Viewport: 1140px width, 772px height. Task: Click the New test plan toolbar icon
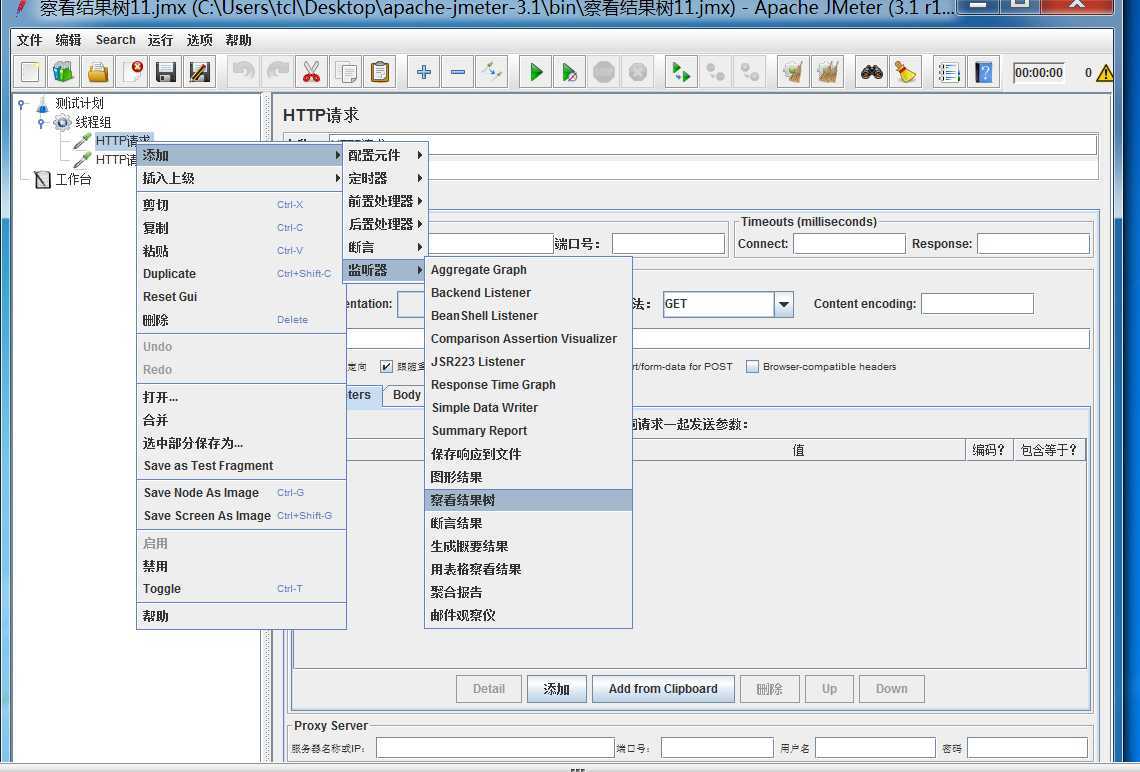(x=30, y=72)
